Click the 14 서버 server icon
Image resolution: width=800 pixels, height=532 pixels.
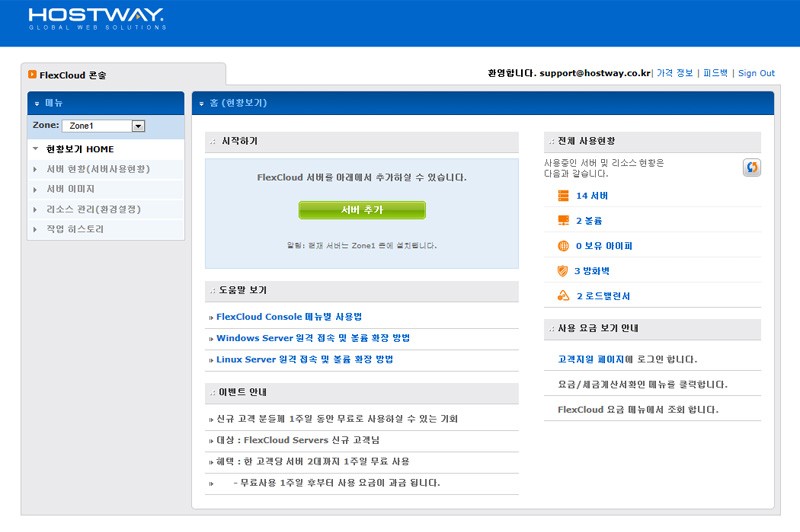563,195
